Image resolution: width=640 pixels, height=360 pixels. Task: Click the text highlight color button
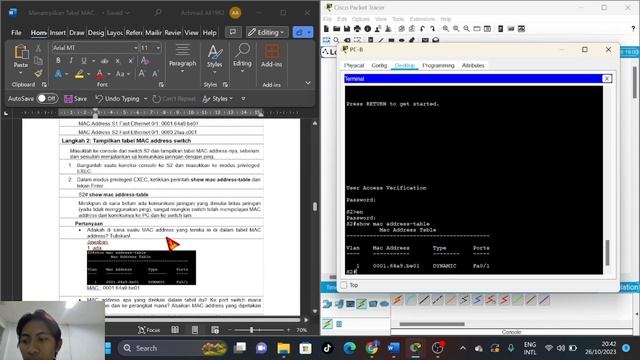pos(79,74)
